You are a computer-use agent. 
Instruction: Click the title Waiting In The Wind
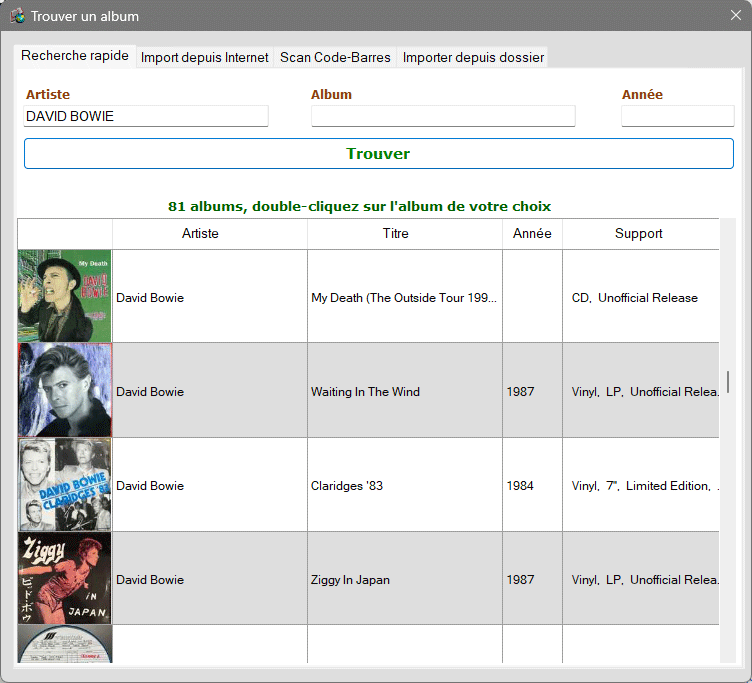point(365,392)
